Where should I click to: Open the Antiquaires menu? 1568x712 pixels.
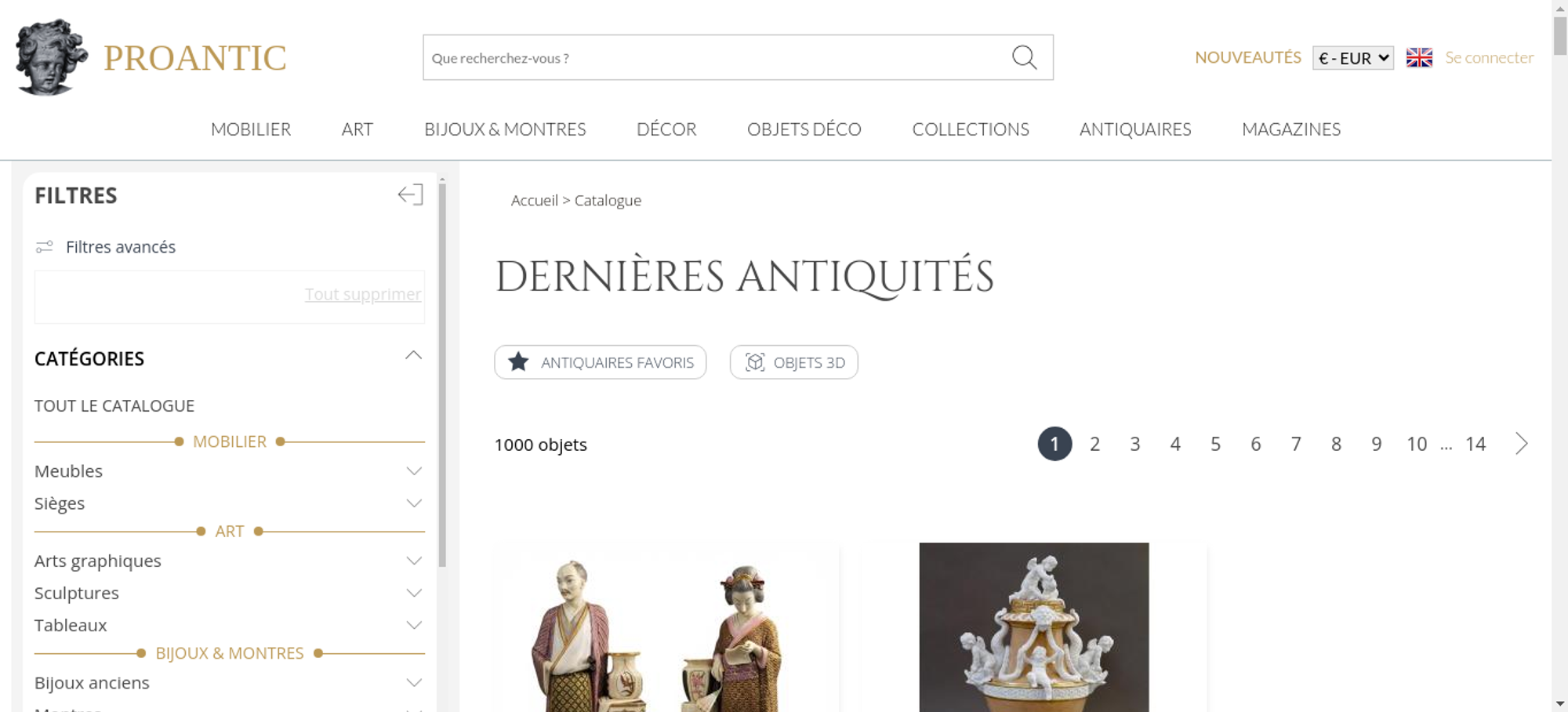(1135, 129)
